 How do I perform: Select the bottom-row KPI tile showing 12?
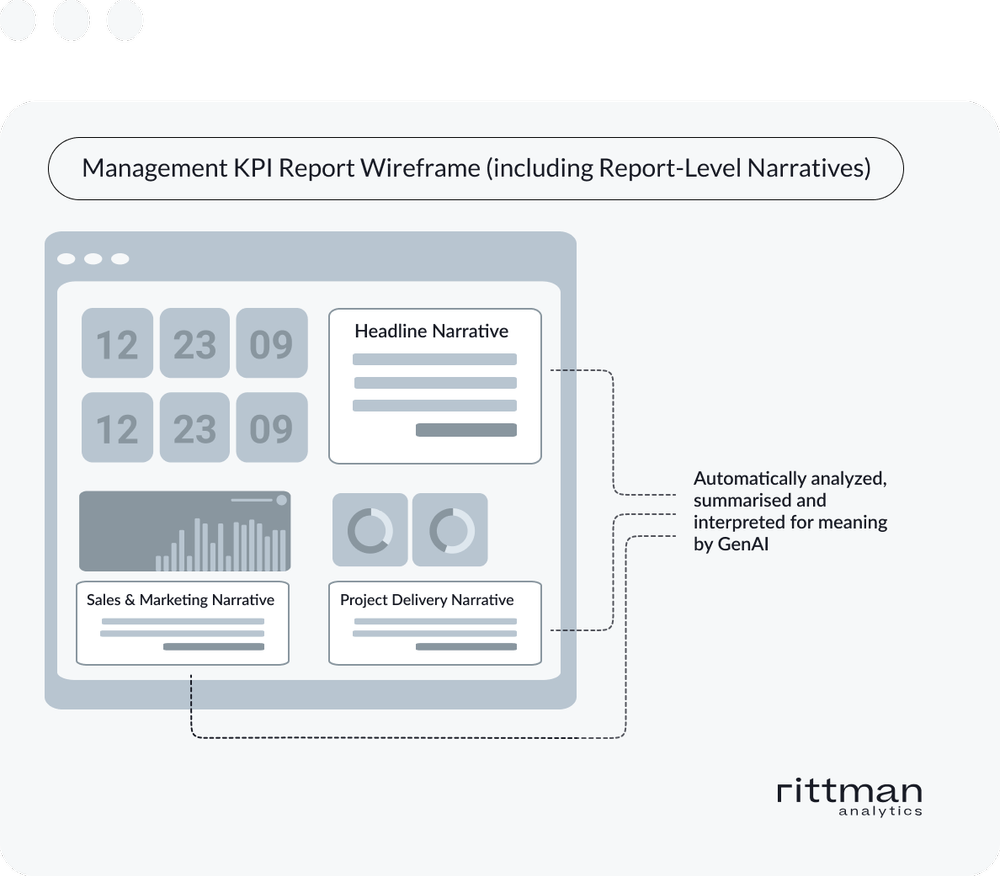point(117,427)
